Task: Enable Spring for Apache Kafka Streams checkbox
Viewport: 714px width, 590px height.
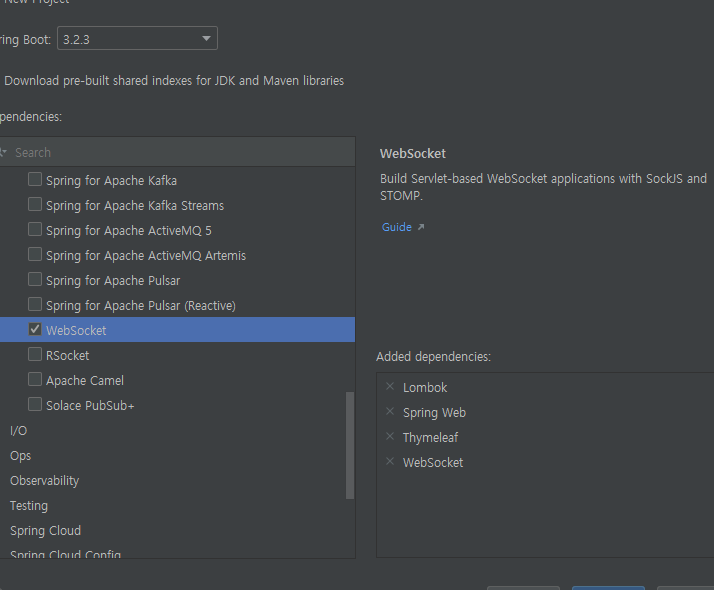Action: pos(35,204)
